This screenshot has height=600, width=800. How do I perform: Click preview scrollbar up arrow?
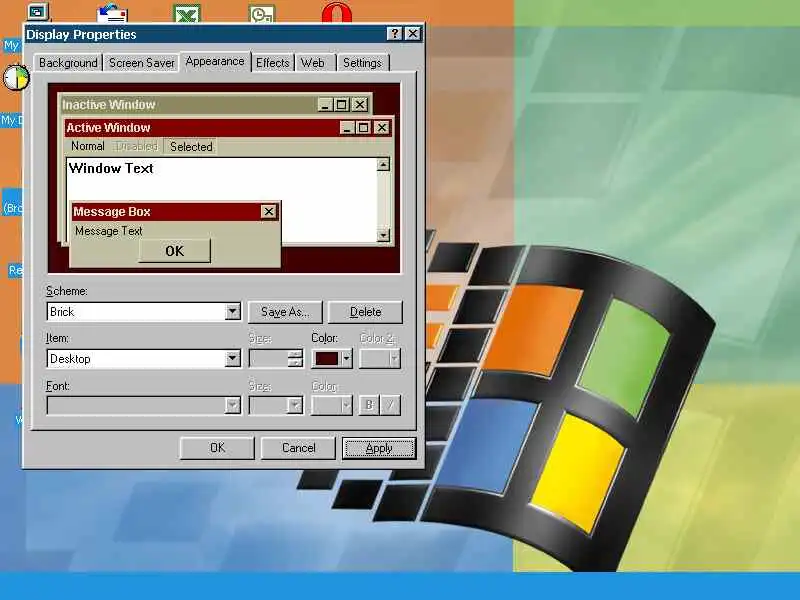coord(383,164)
